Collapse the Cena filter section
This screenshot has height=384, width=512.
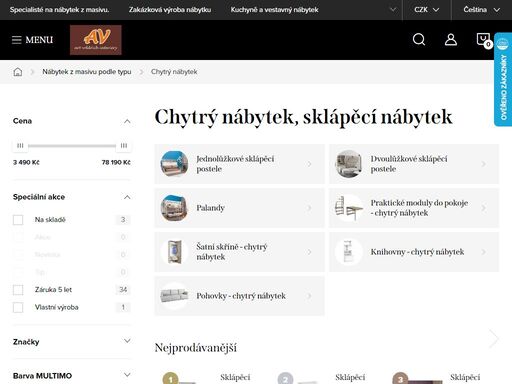[x=127, y=121]
